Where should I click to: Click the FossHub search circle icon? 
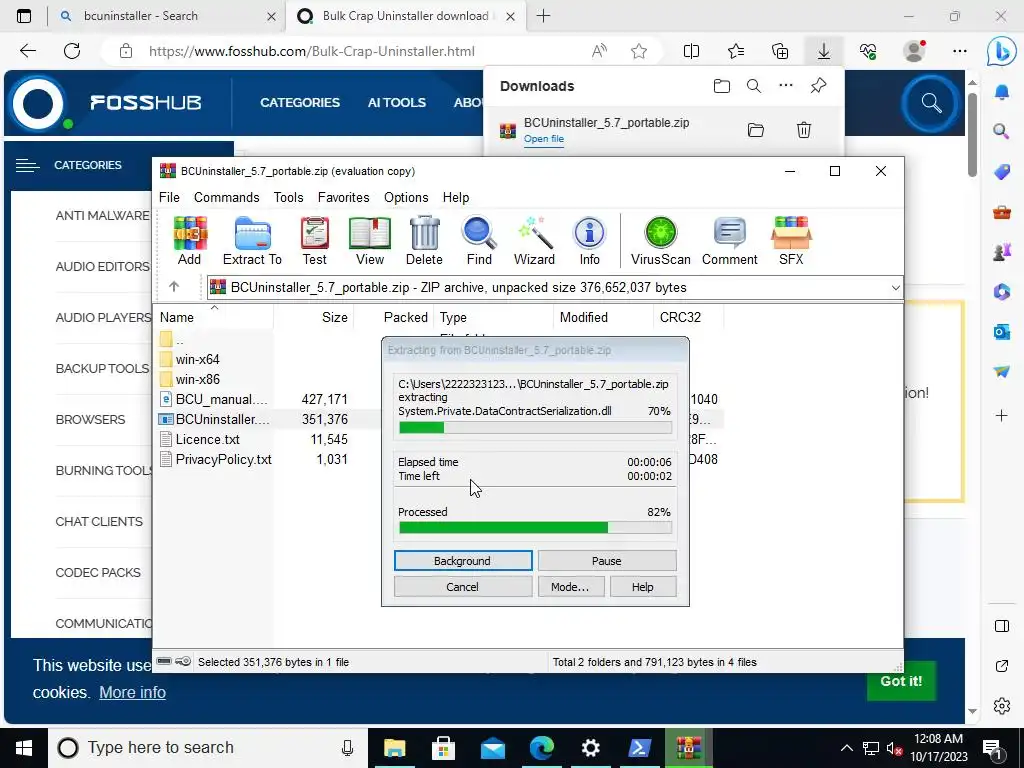click(x=931, y=103)
